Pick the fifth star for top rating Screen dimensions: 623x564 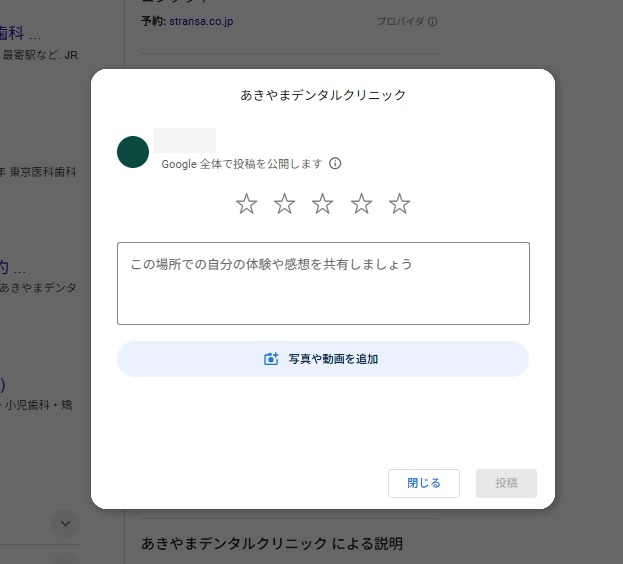[400, 204]
